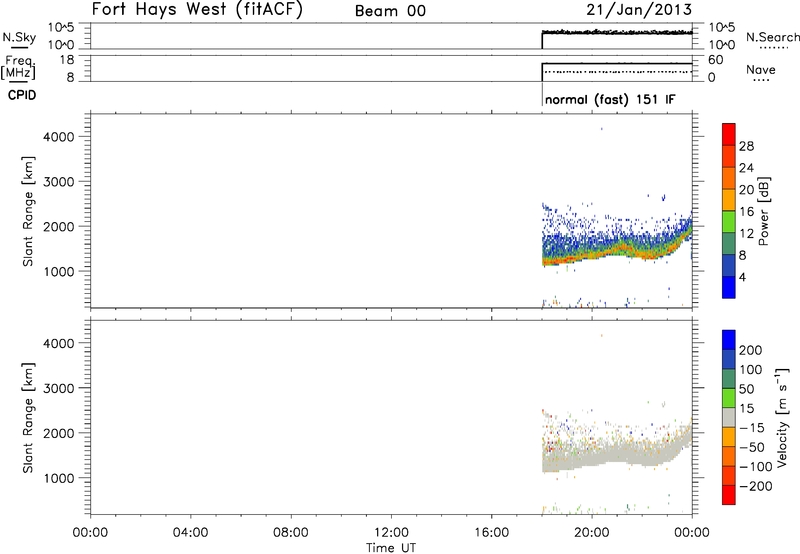Image resolution: width=800 pixels, height=554 pixels.
Task: Select the red below −200 Velocity colorbar segment
Action: point(729,495)
